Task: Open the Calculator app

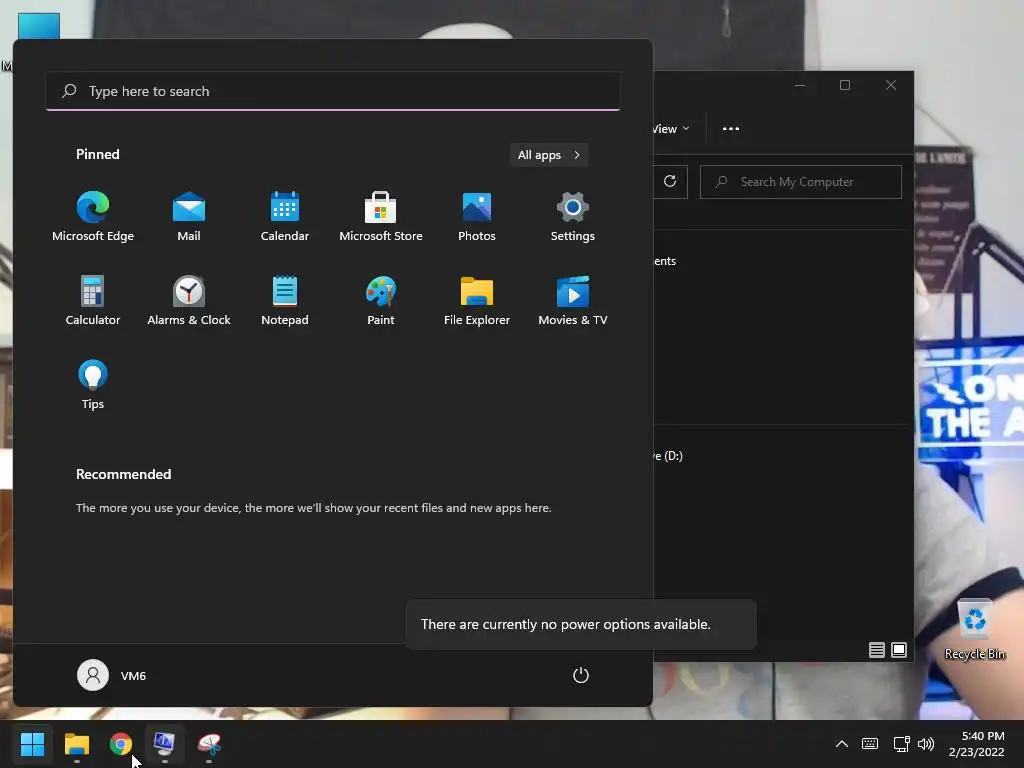Action: [93, 300]
